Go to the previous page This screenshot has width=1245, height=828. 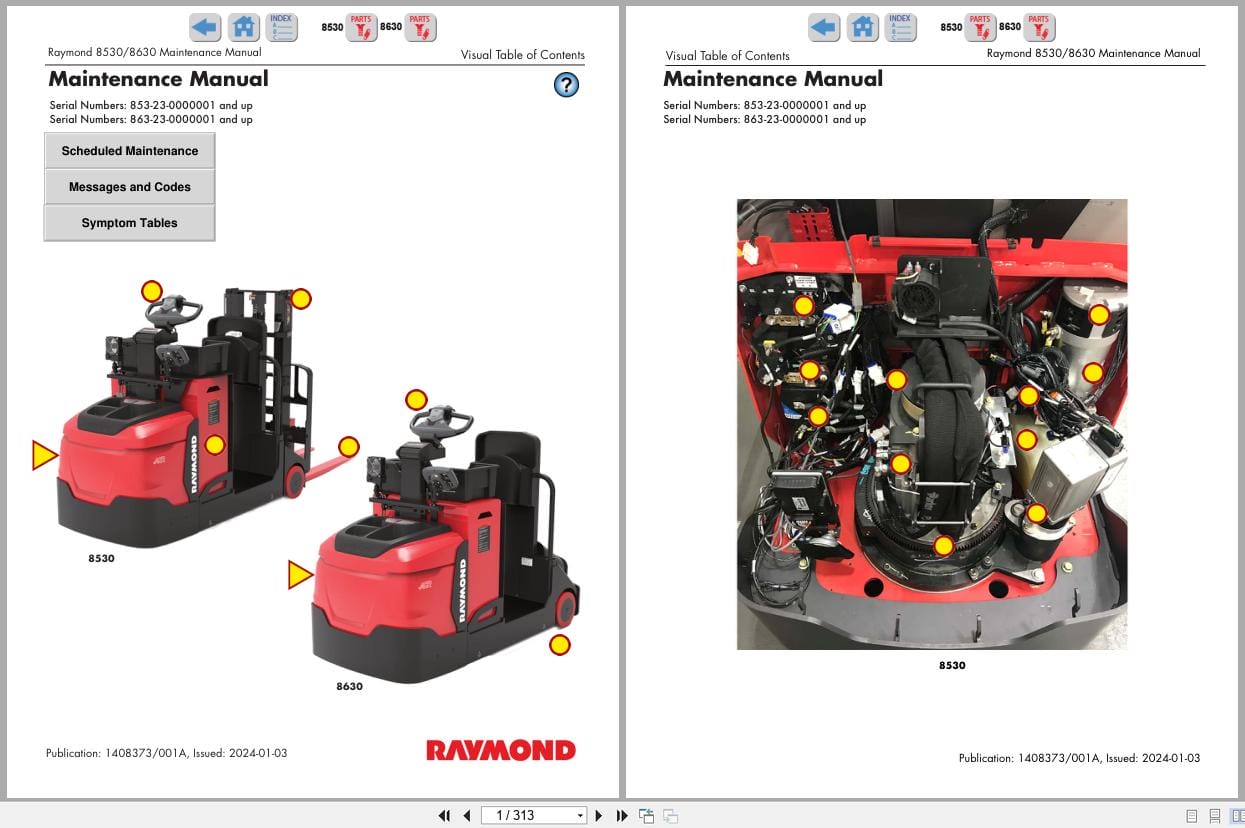(x=467, y=816)
